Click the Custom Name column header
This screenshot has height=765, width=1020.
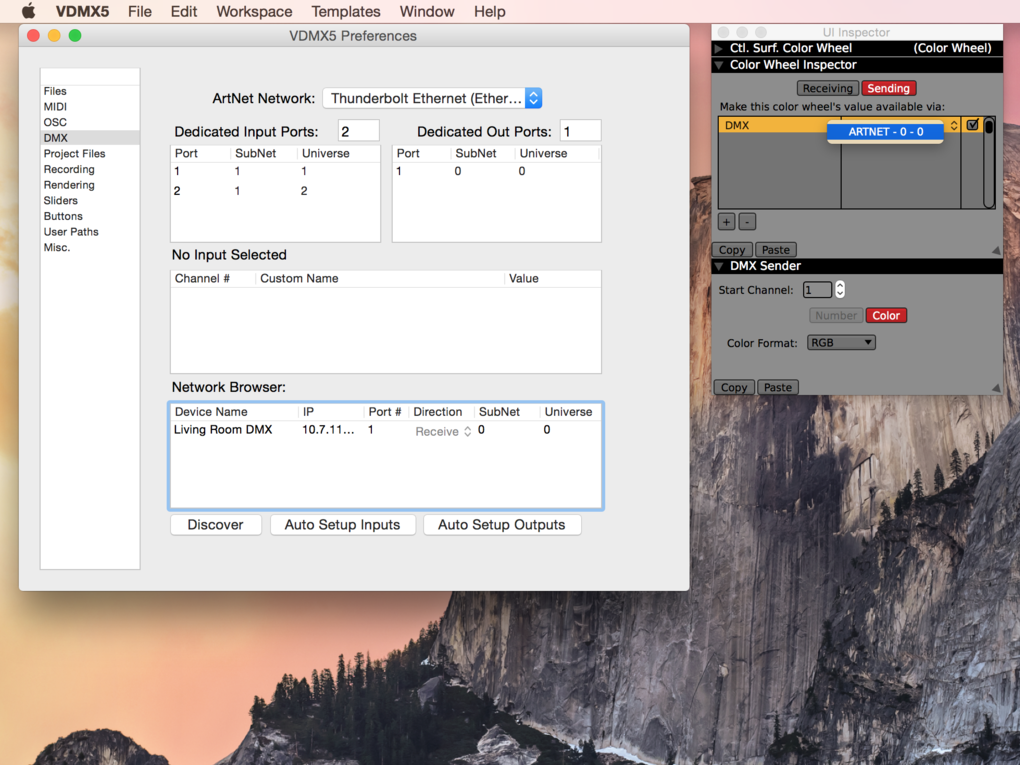pyautogui.click(x=379, y=278)
